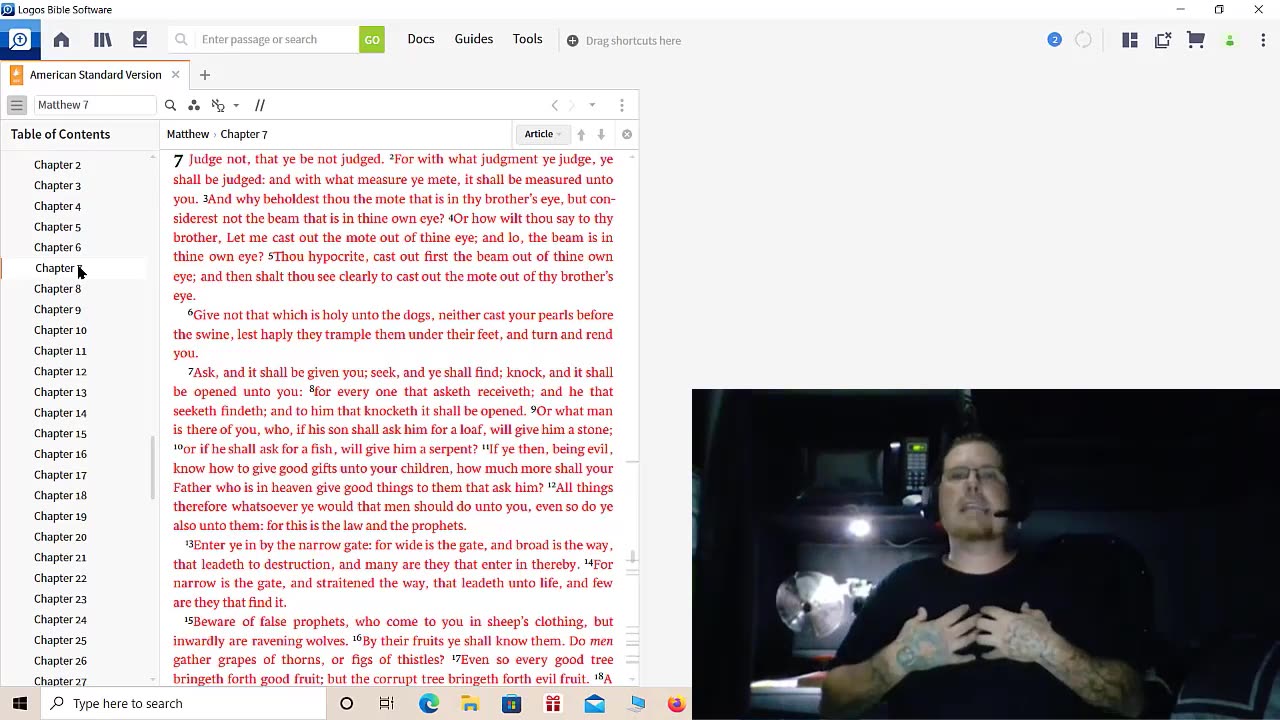The height and width of the screenshot is (720, 1280).
Task: Edit the Matthew 7 reference box
Action: click(95, 105)
